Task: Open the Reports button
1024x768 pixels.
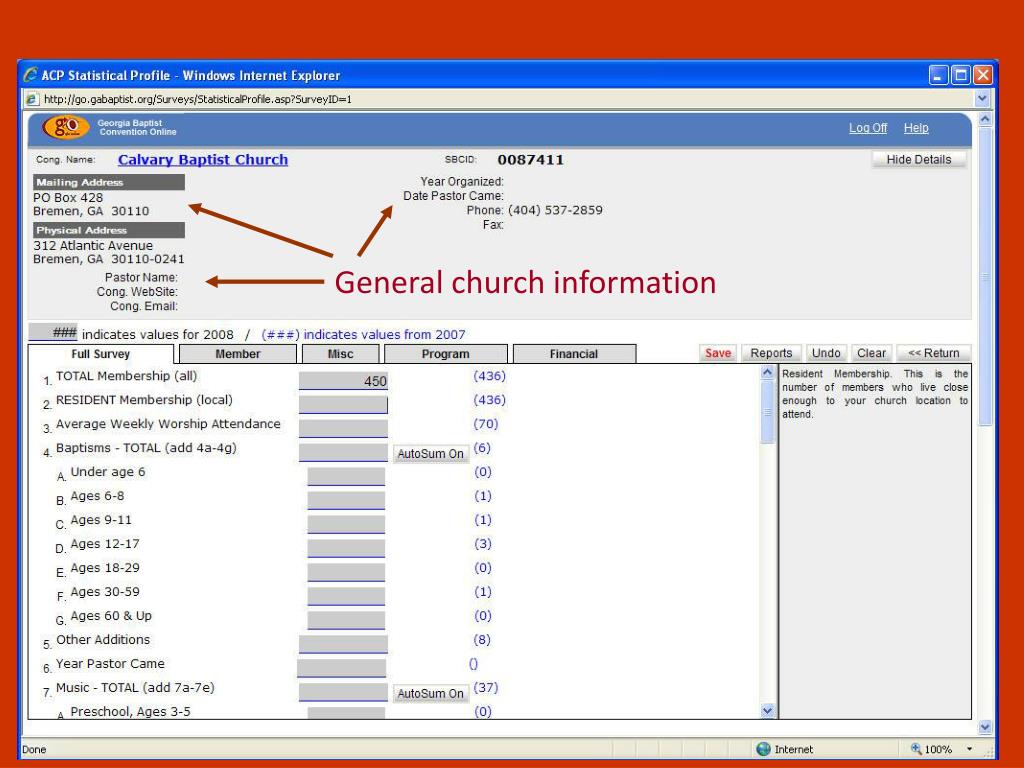Action: (x=771, y=353)
